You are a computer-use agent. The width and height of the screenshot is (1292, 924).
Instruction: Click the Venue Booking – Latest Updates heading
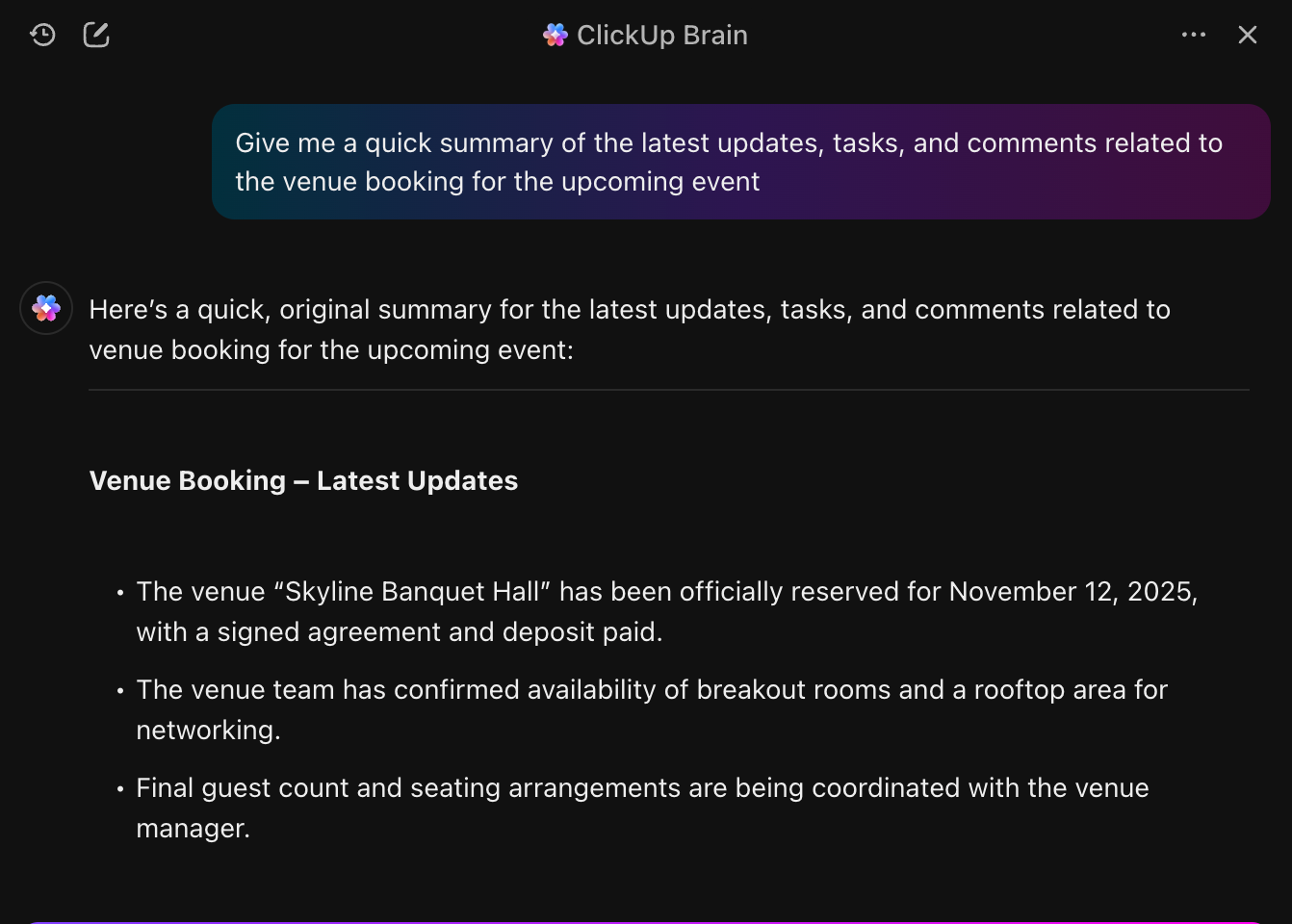[x=303, y=480]
